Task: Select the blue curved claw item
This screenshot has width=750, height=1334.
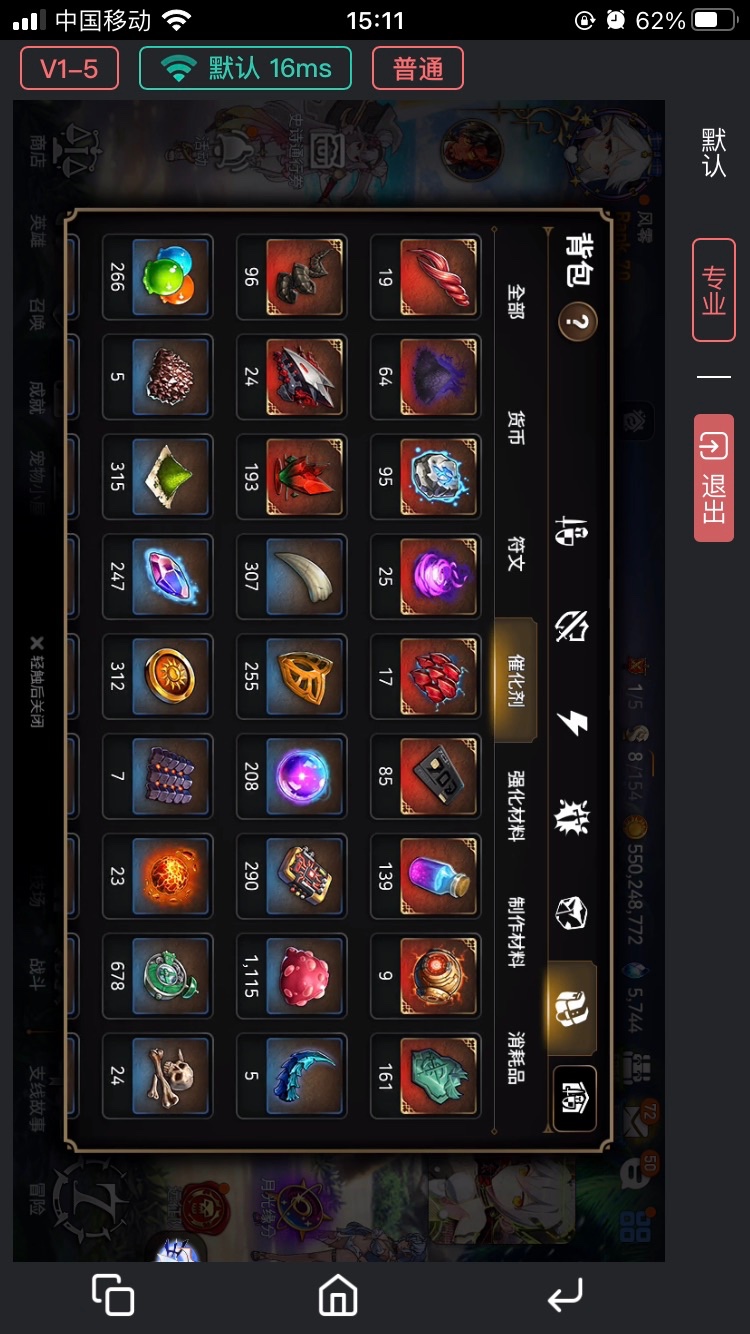Action: click(292, 1076)
